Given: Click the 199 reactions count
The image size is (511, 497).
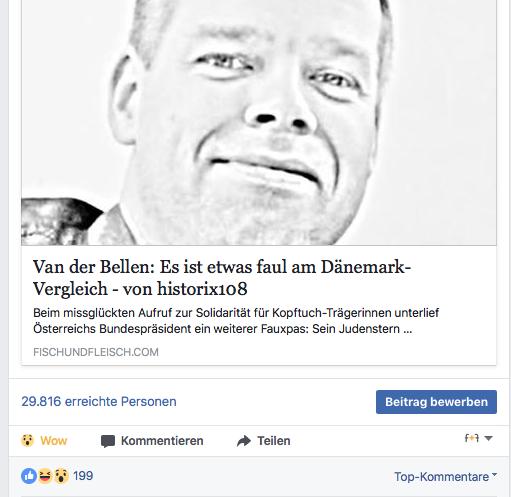Looking at the screenshot, I should pos(83,476).
